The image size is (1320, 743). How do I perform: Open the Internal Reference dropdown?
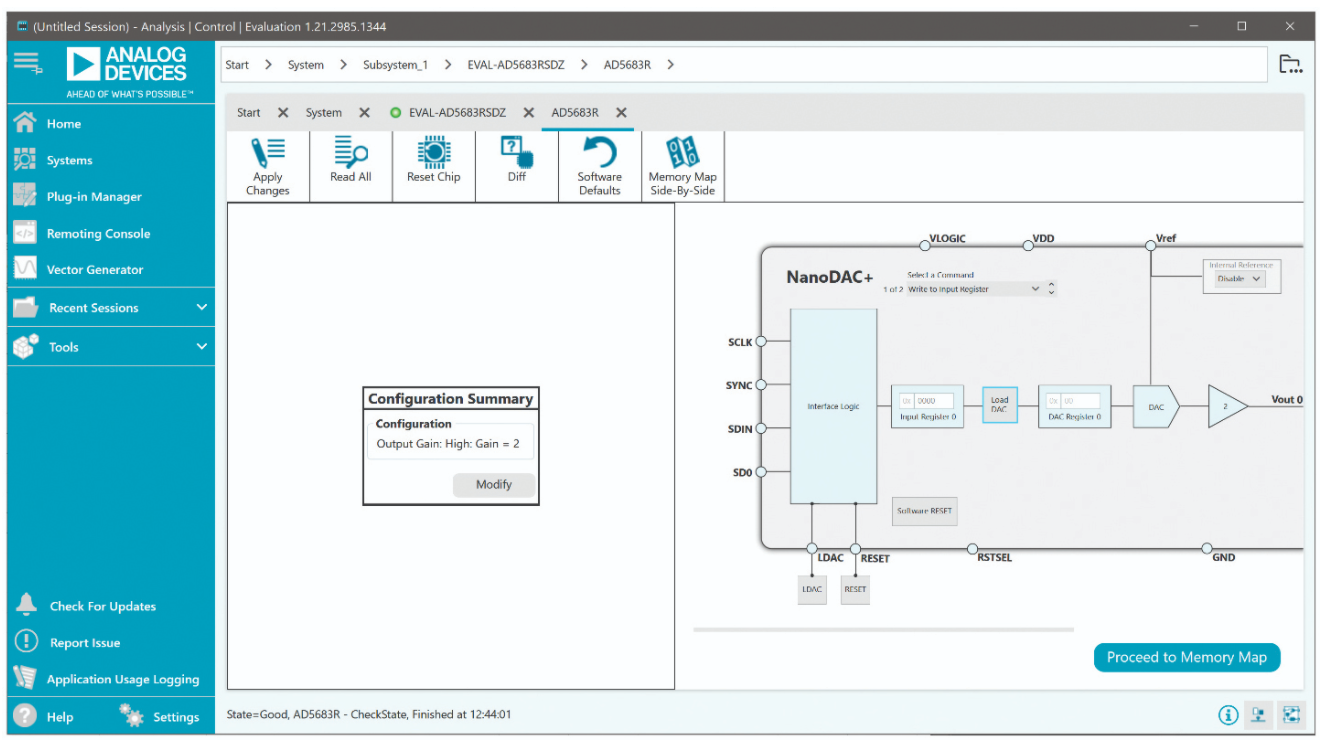point(1241,279)
